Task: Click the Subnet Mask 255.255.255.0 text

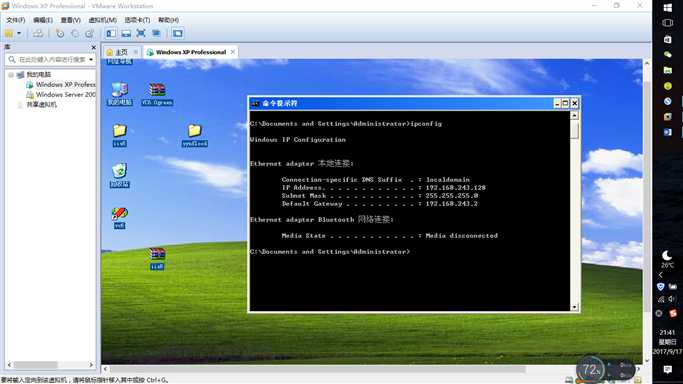Action: pos(451,196)
